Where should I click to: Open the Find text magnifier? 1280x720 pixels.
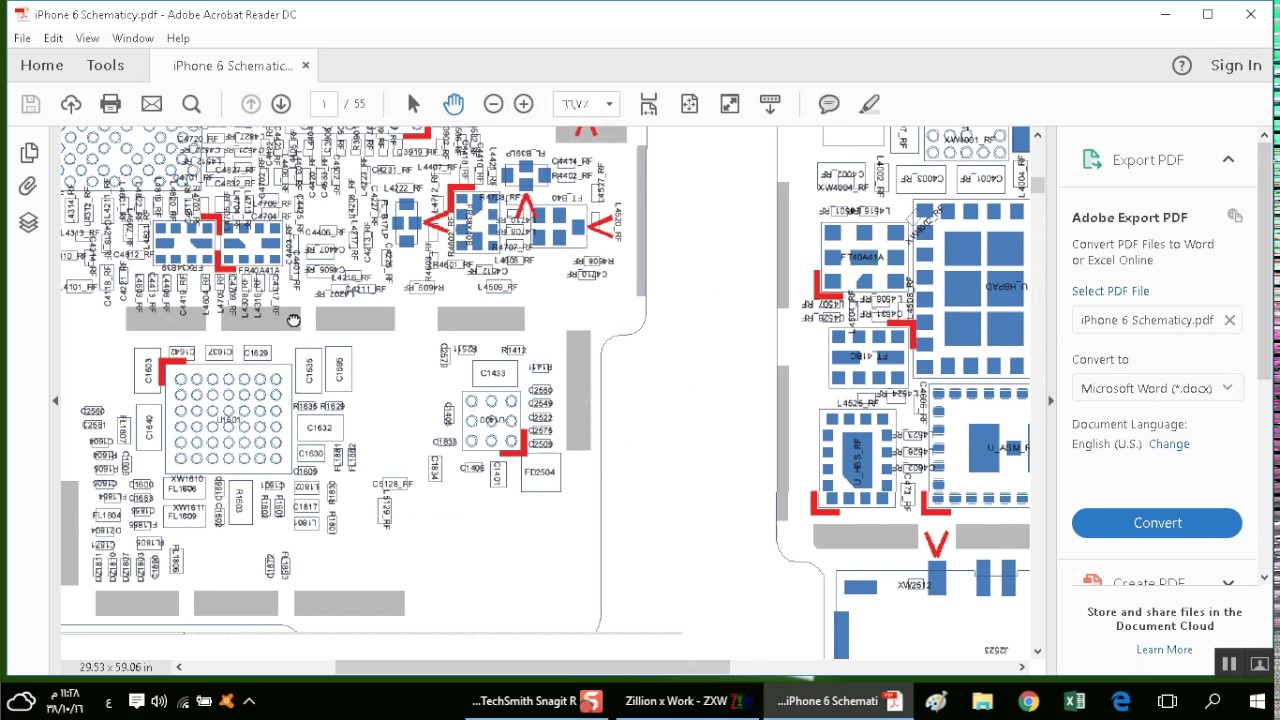191,104
